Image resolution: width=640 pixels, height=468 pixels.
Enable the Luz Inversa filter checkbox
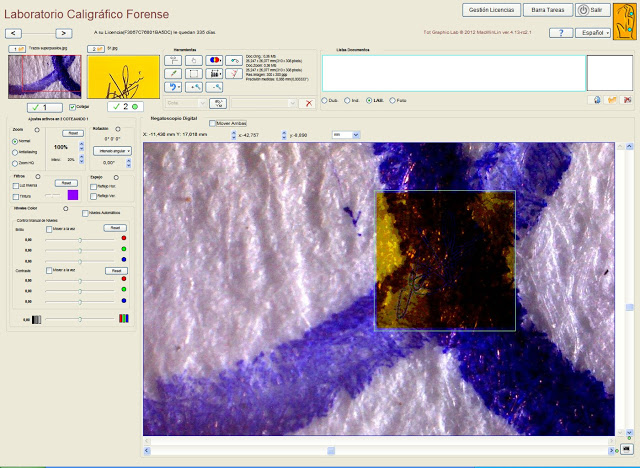pyautogui.click(x=16, y=184)
